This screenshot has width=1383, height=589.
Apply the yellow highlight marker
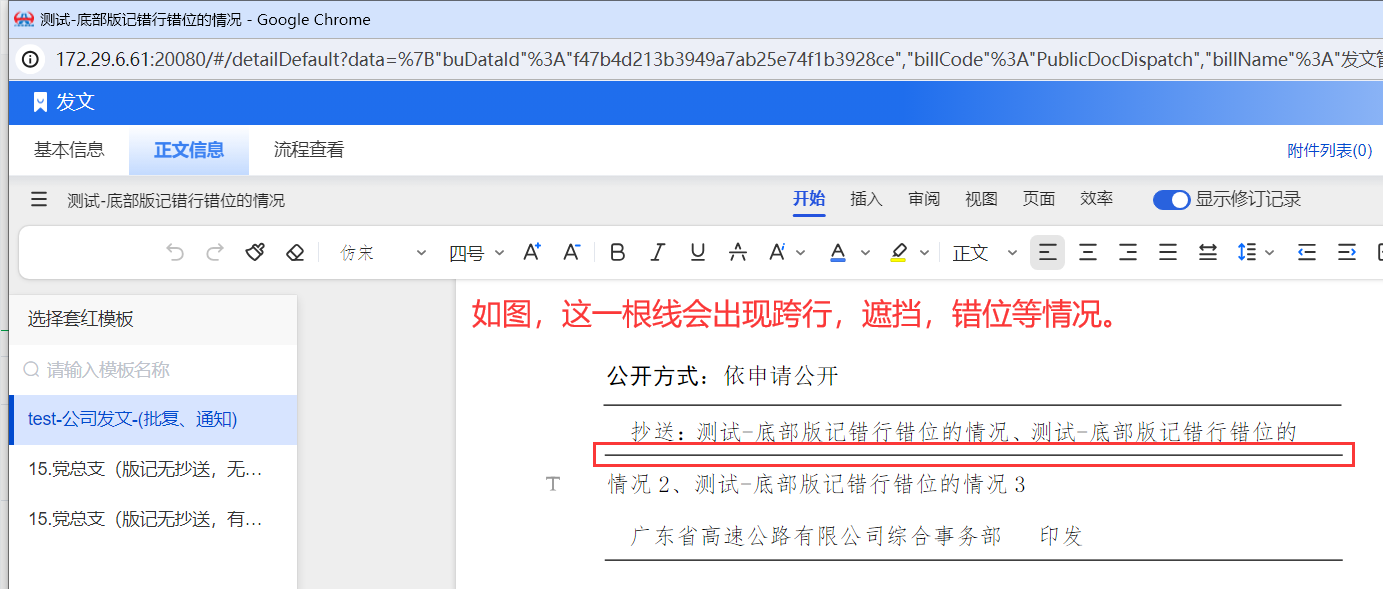point(898,253)
